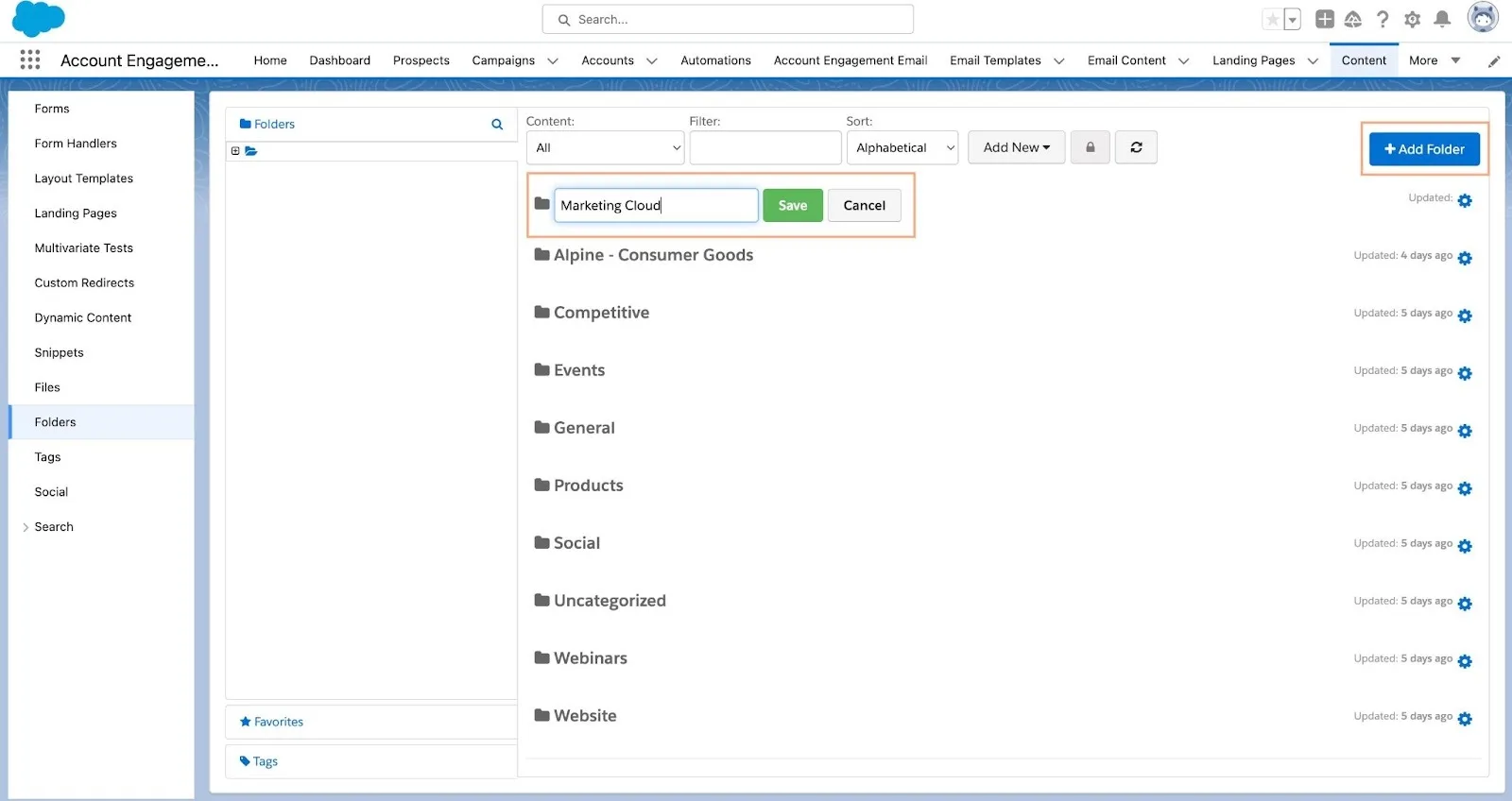
Task: Open the Add New dropdown button
Action: click(x=1017, y=147)
